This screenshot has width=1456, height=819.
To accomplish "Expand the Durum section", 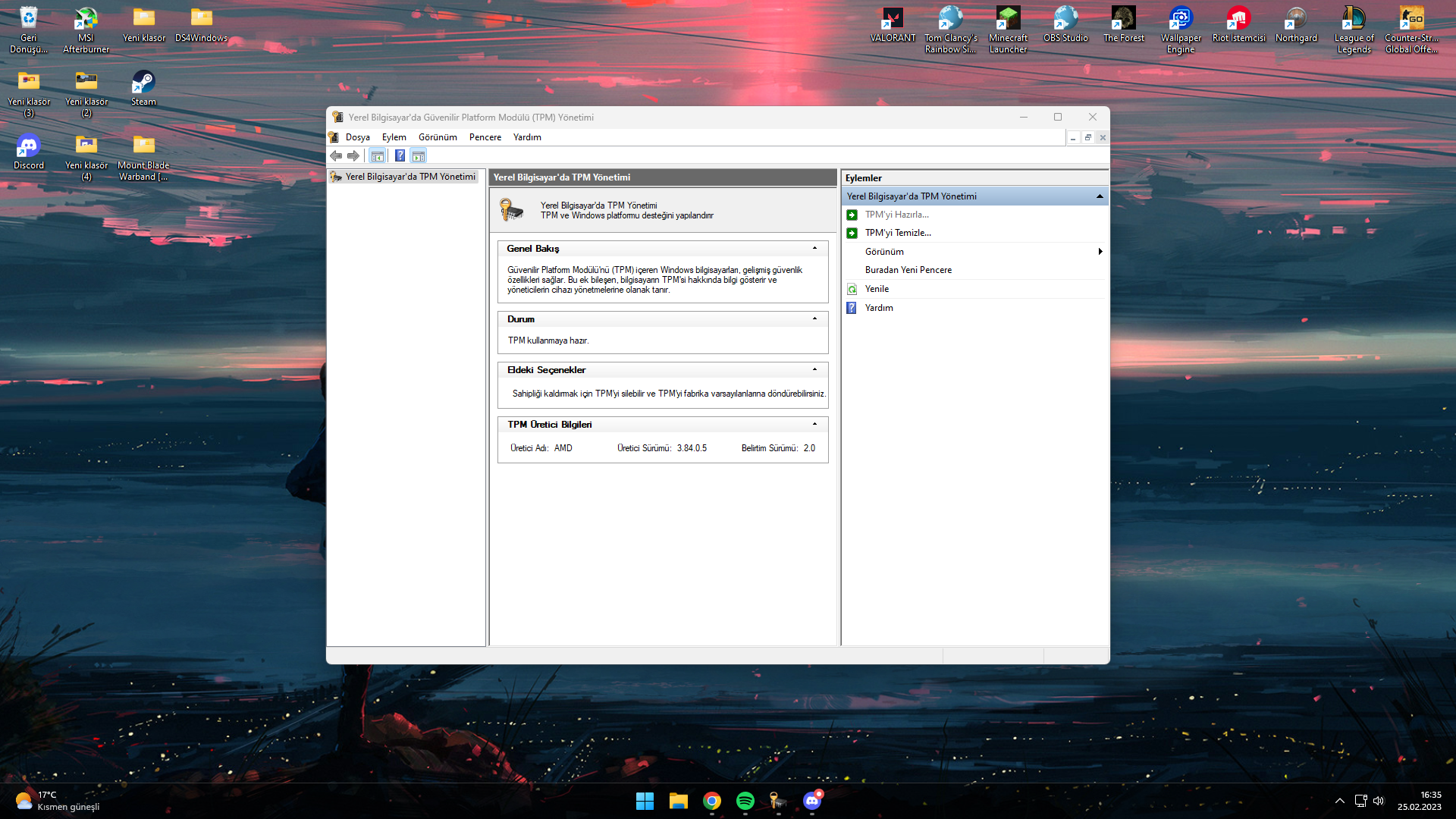I will pyautogui.click(x=814, y=319).
